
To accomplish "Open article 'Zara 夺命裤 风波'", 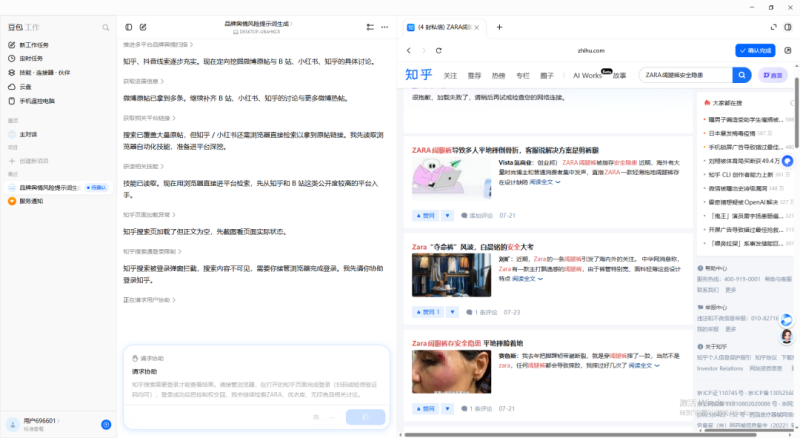I will 473,247.
